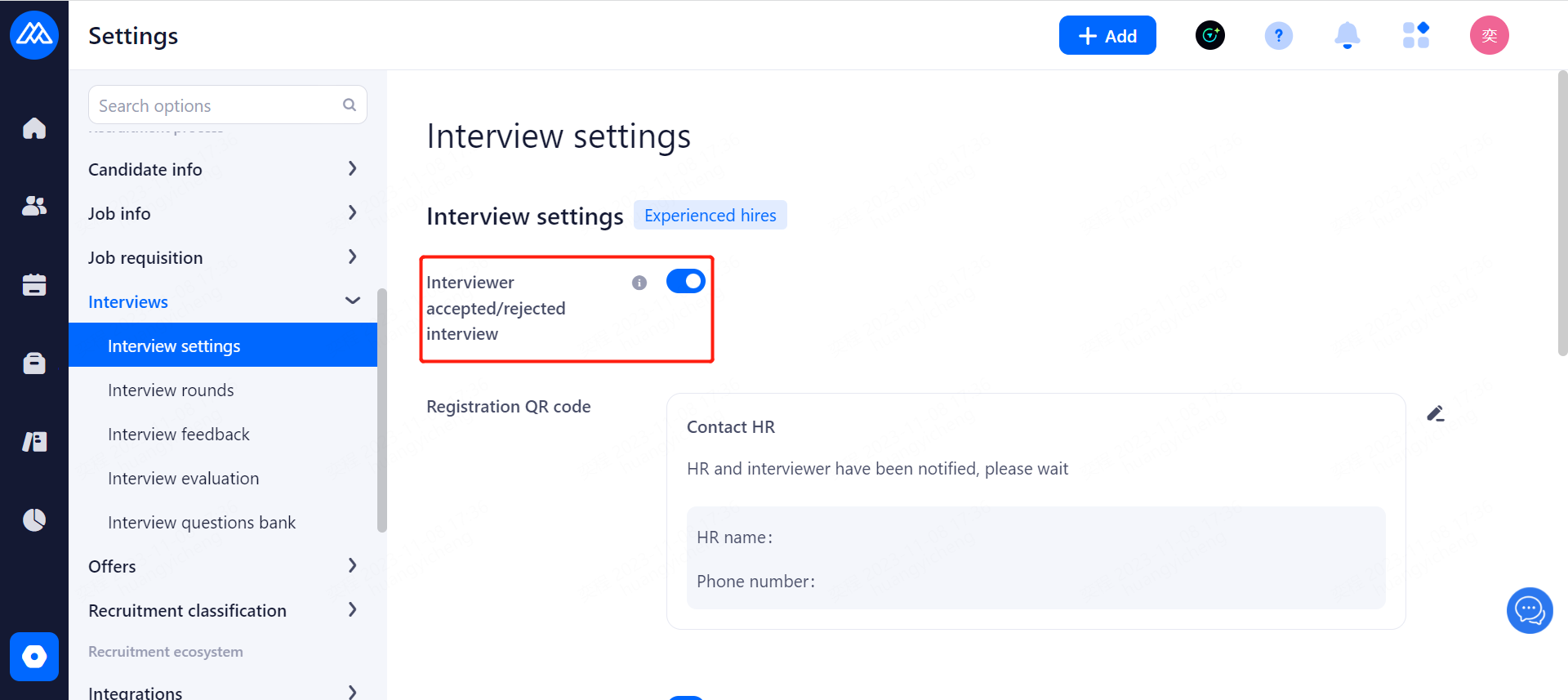Toggle the Interviewer accepted/rejected interview switch
1568x700 pixels.
[685, 281]
